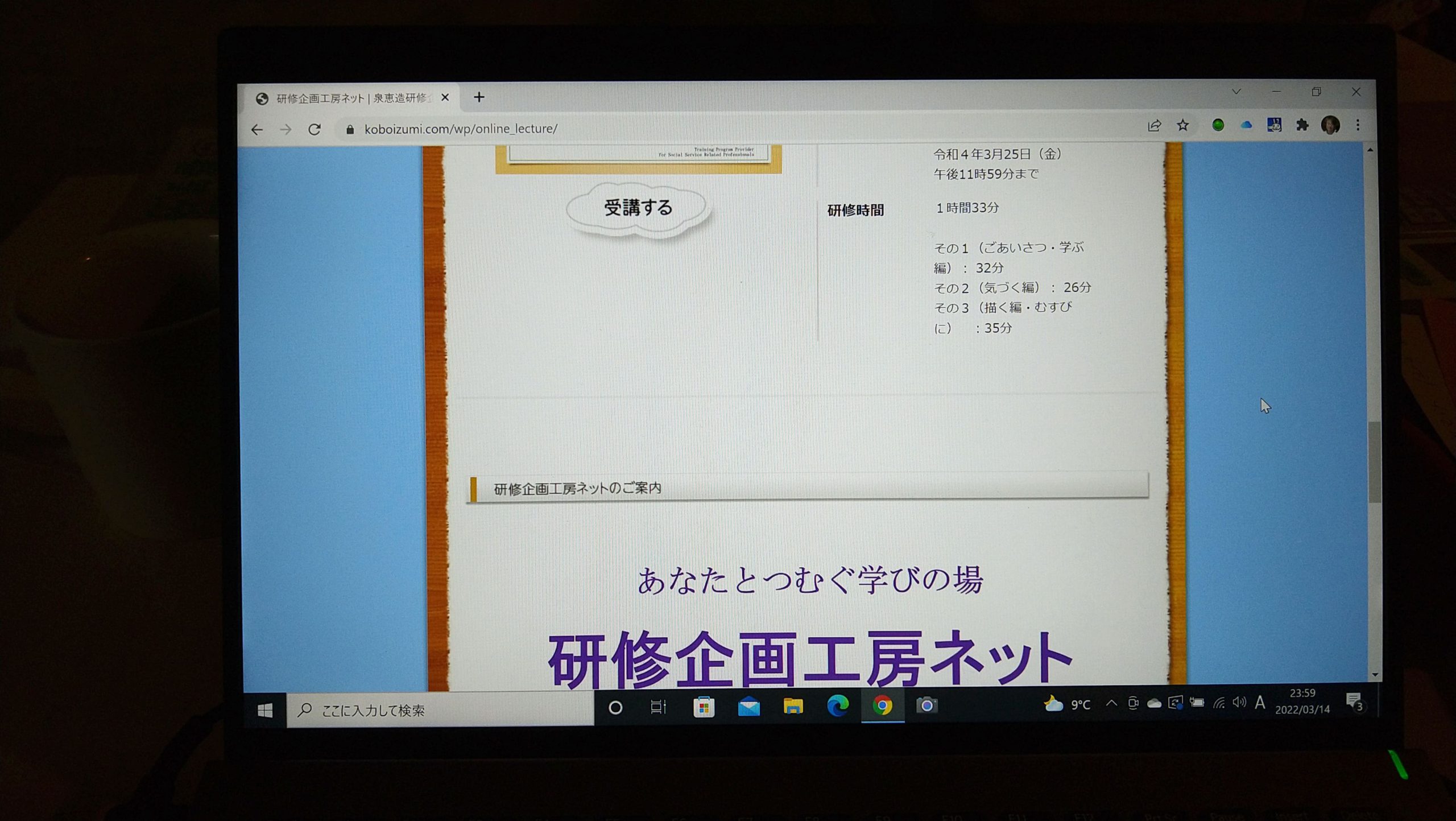Click the 令和4年3月25日(金) date text
The height and width of the screenshot is (821, 1456).
point(998,154)
